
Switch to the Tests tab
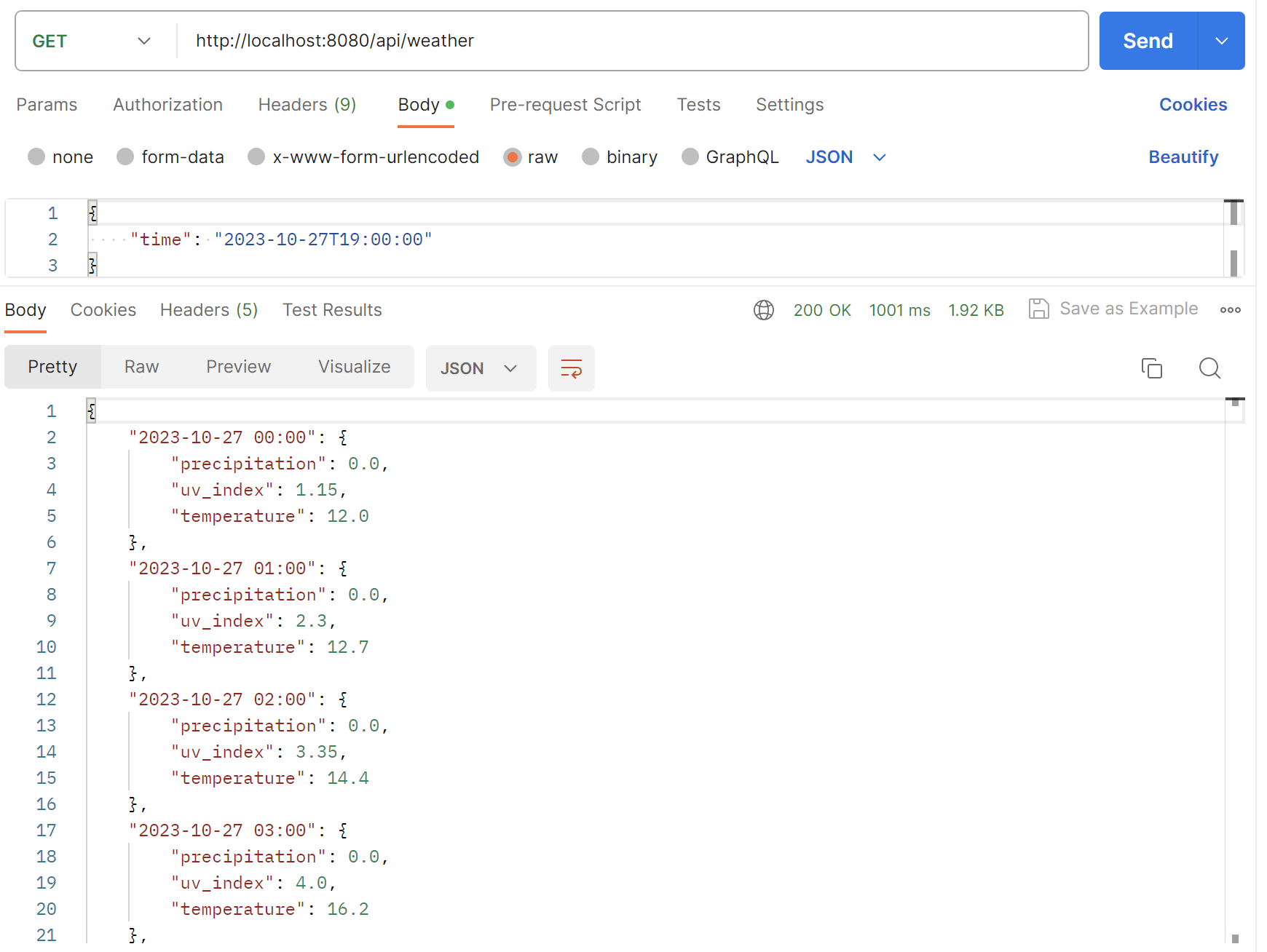coord(698,104)
